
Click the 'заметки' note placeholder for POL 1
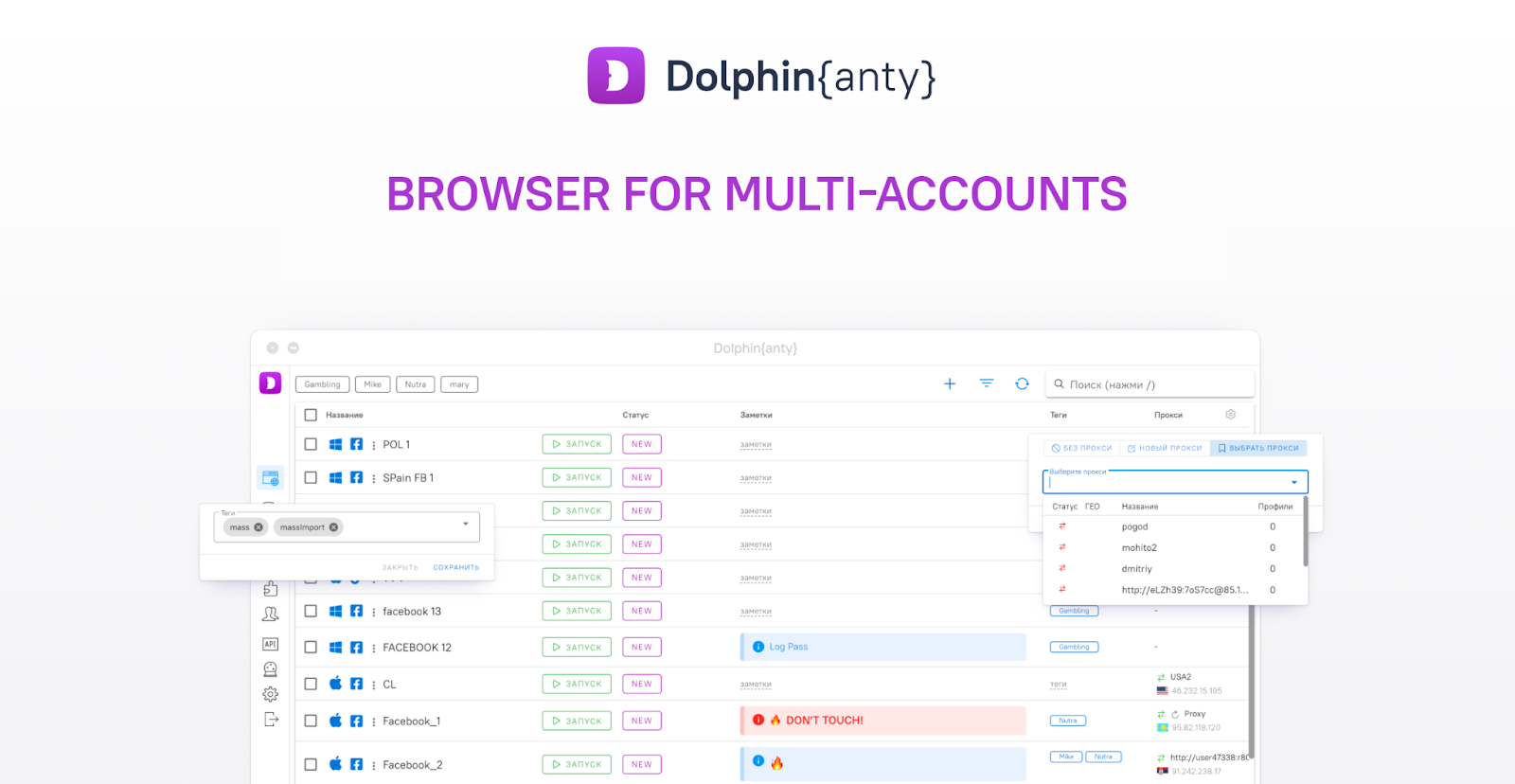pyautogui.click(x=756, y=445)
